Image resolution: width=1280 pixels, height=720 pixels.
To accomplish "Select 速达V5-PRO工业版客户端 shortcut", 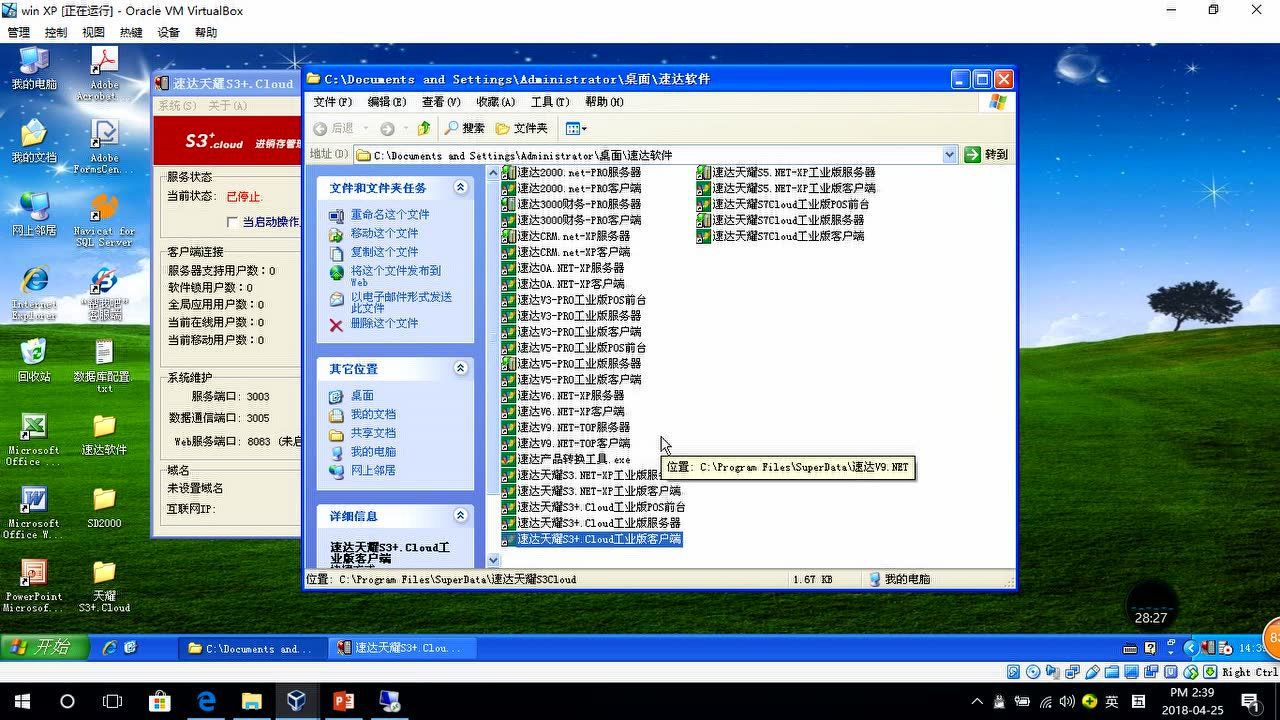I will 572,380.
